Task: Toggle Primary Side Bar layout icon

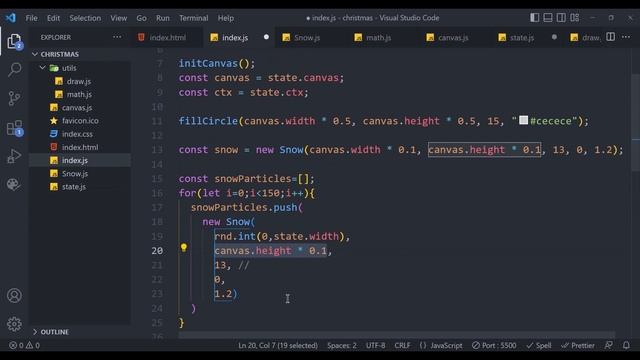Action: point(534,18)
